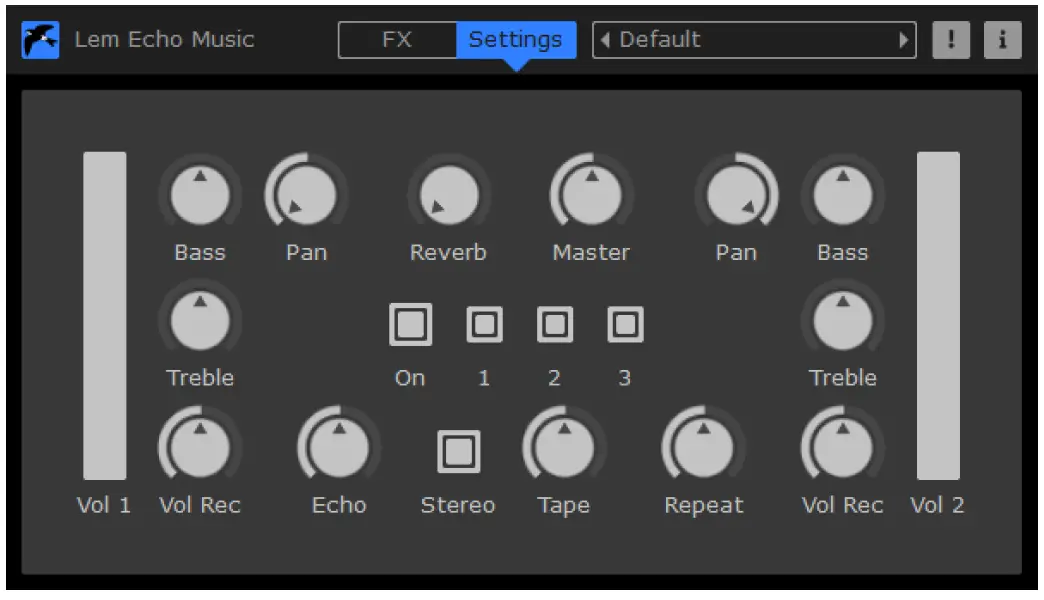Viewport: 1044px width, 600px height.
Task: Click the left Pan knob
Action: click(x=306, y=193)
